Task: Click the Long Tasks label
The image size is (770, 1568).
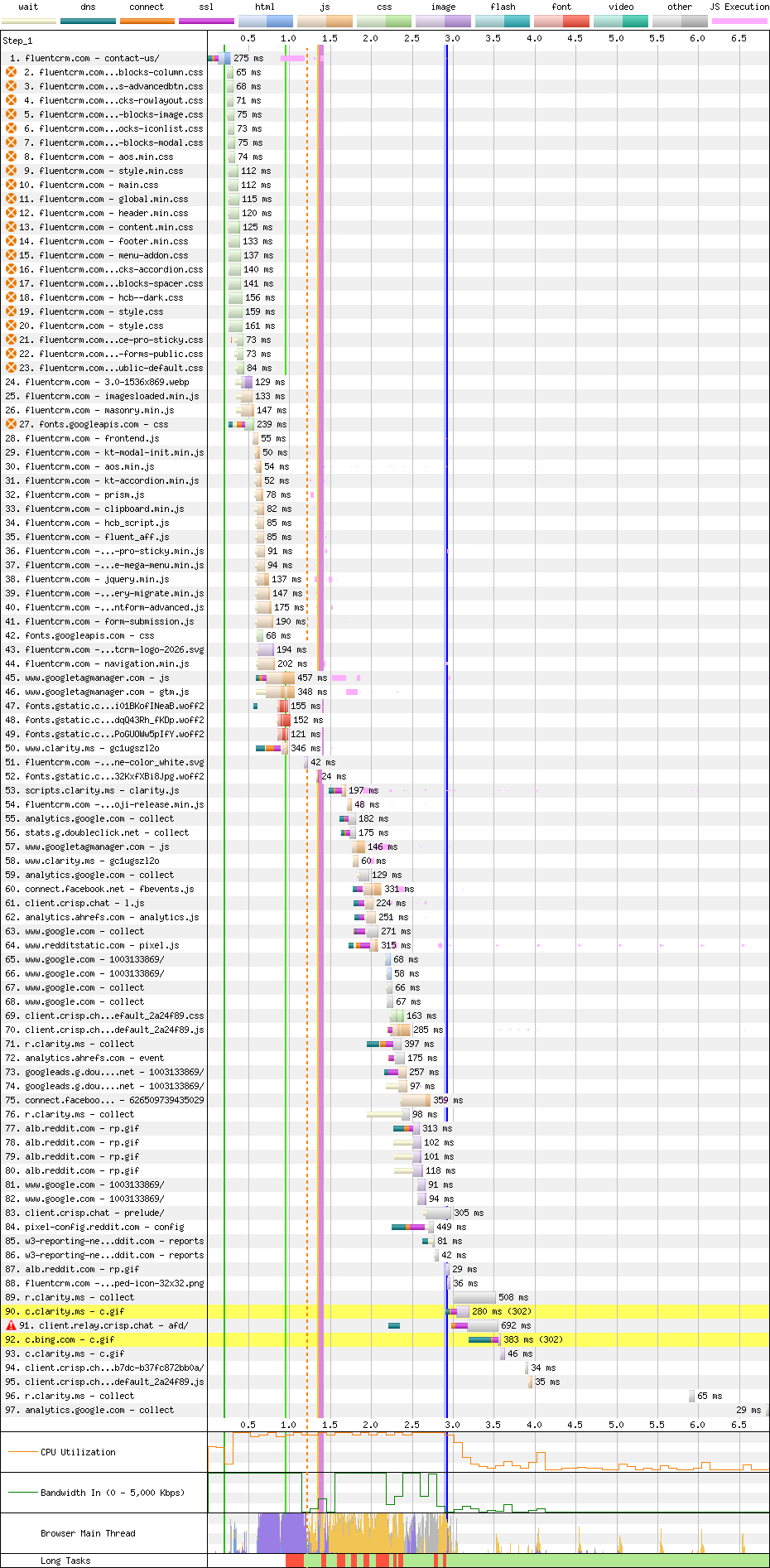Action: point(65,1561)
